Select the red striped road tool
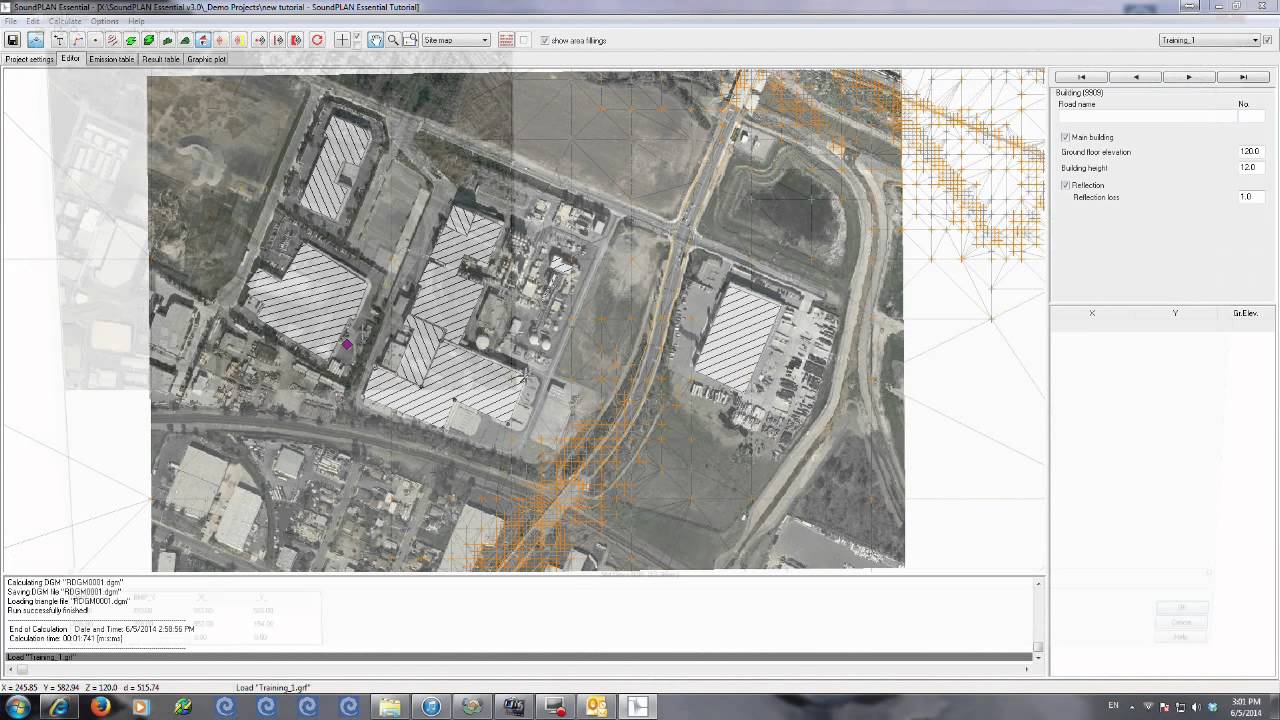Screen dimensions: 1280x720 coord(113,40)
